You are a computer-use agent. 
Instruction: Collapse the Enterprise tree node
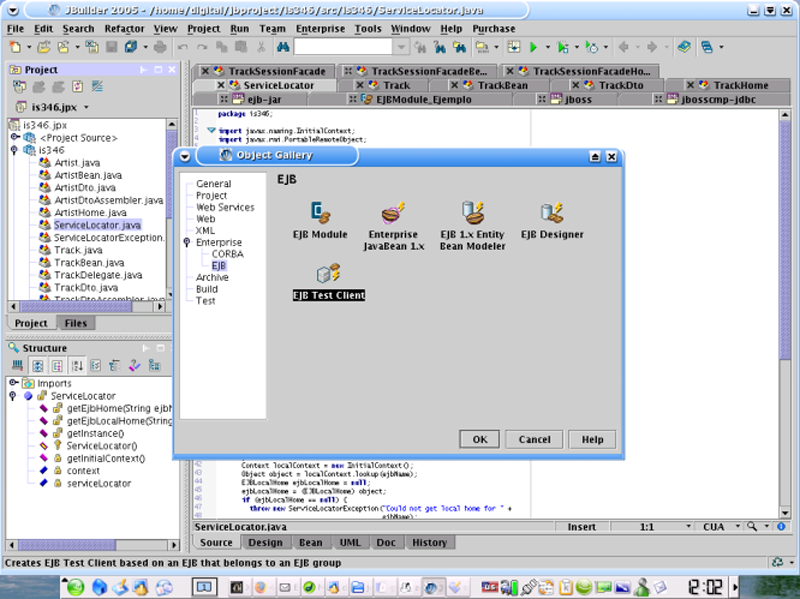point(187,243)
